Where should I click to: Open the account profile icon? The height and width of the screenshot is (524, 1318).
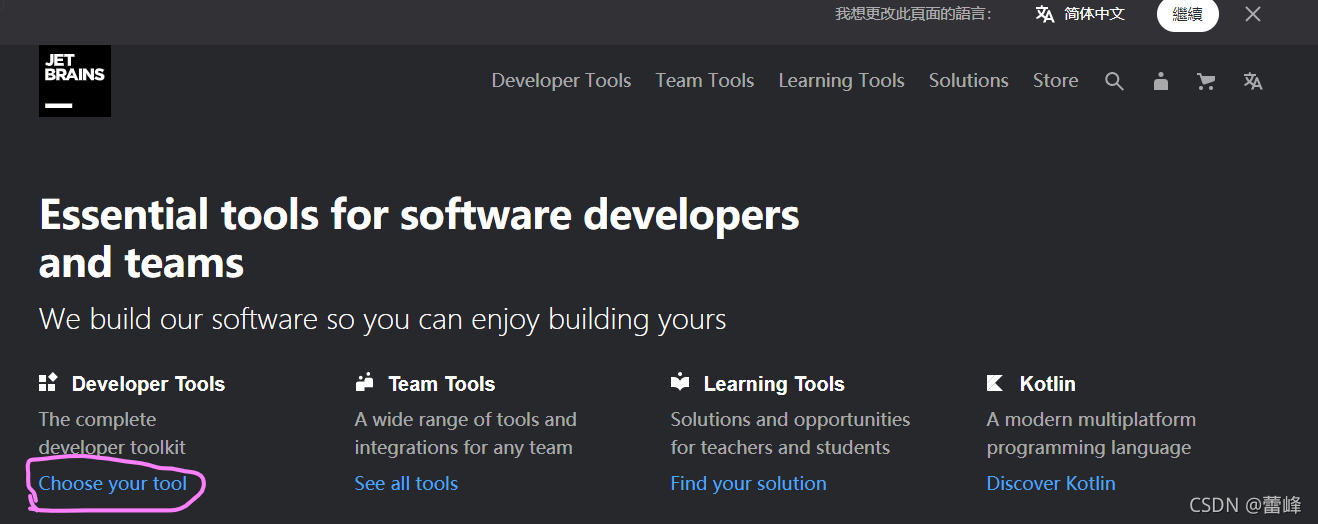pos(1160,81)
